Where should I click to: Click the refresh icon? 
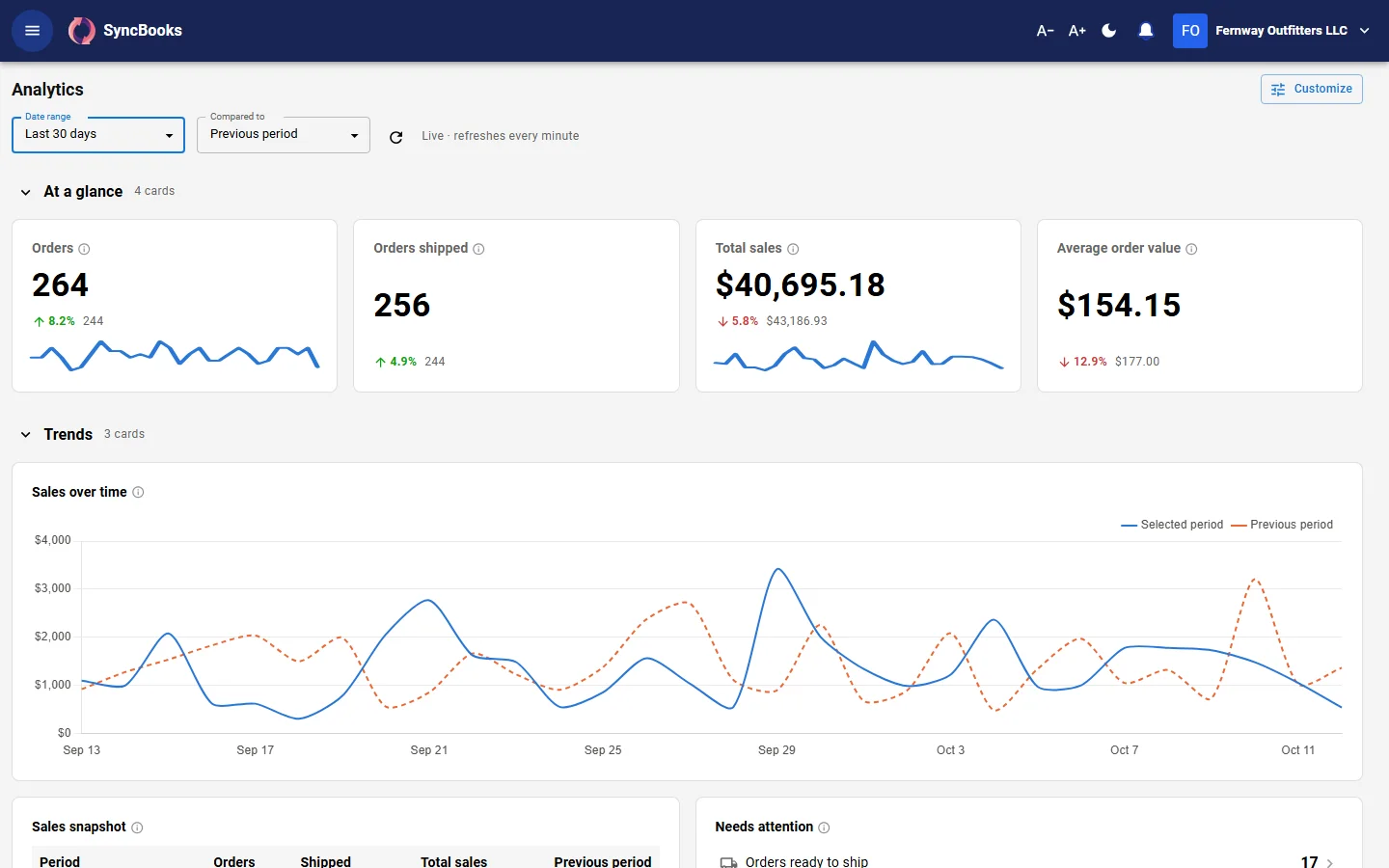(395, 137)
